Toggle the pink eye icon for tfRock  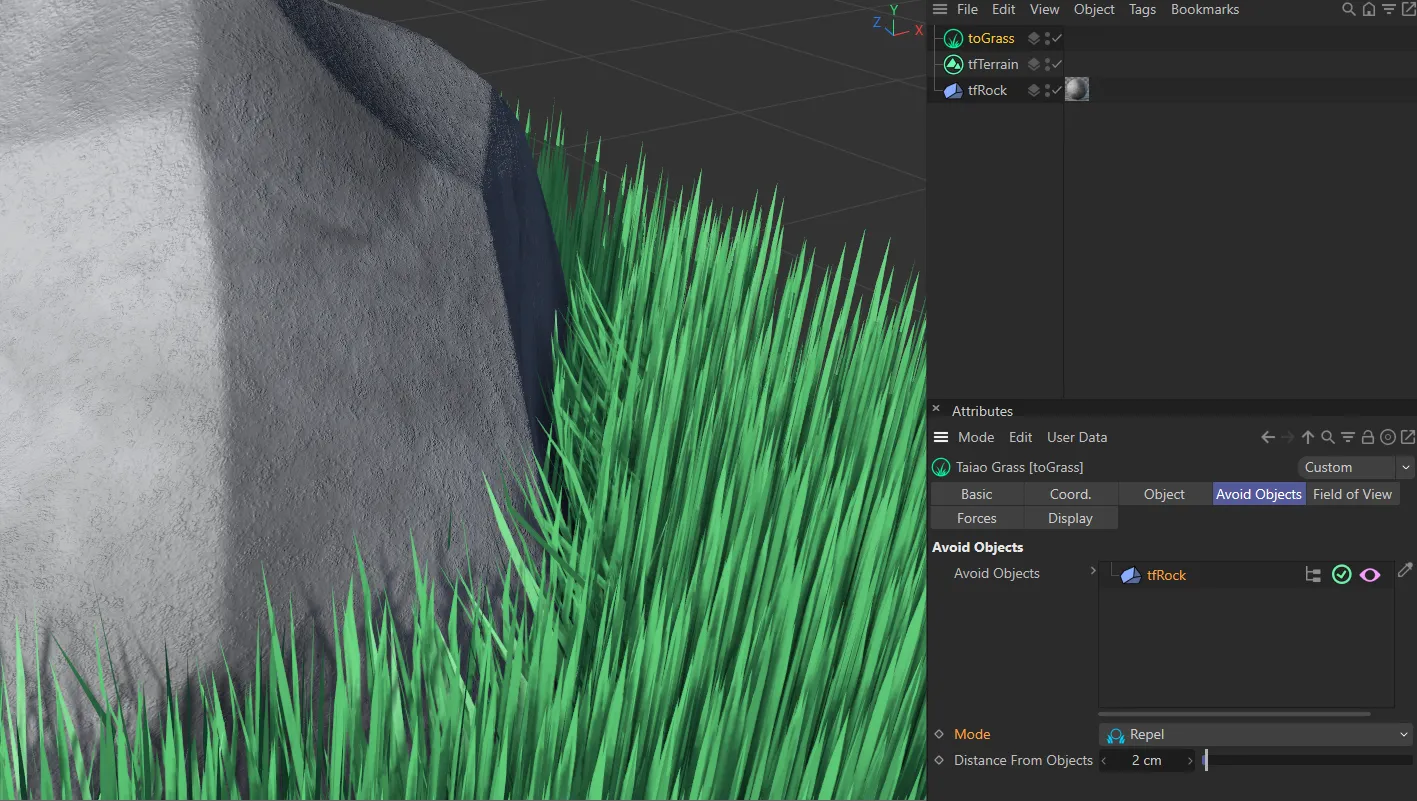pyautogui.click(x=1370, y=575)
